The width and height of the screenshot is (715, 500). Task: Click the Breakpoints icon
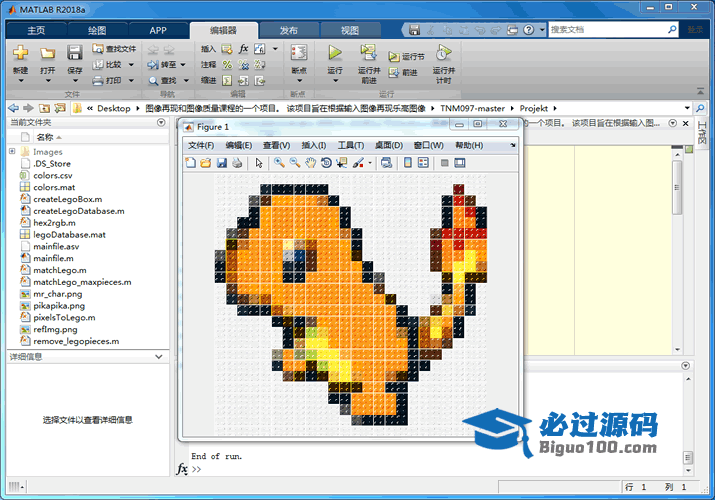coord(299,52)
